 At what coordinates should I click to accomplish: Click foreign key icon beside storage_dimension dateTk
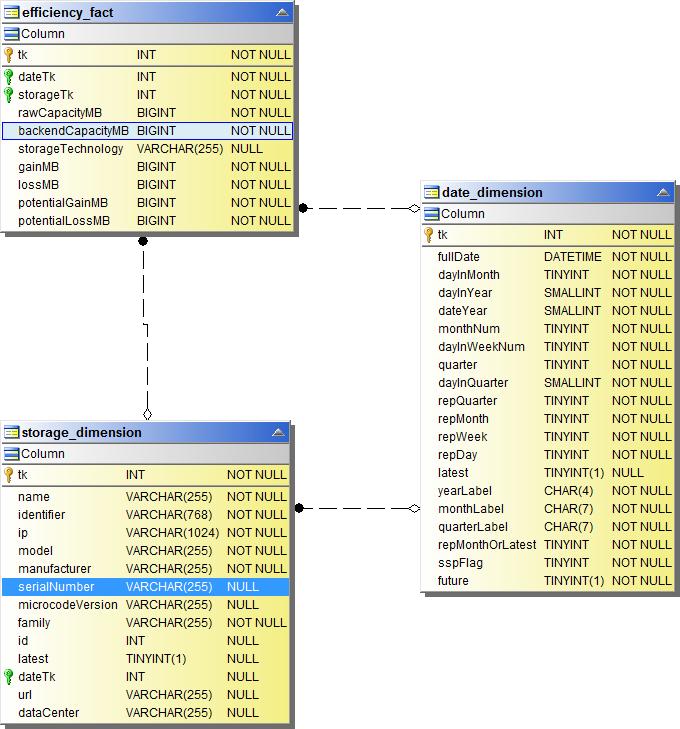[x=8, y=677]
